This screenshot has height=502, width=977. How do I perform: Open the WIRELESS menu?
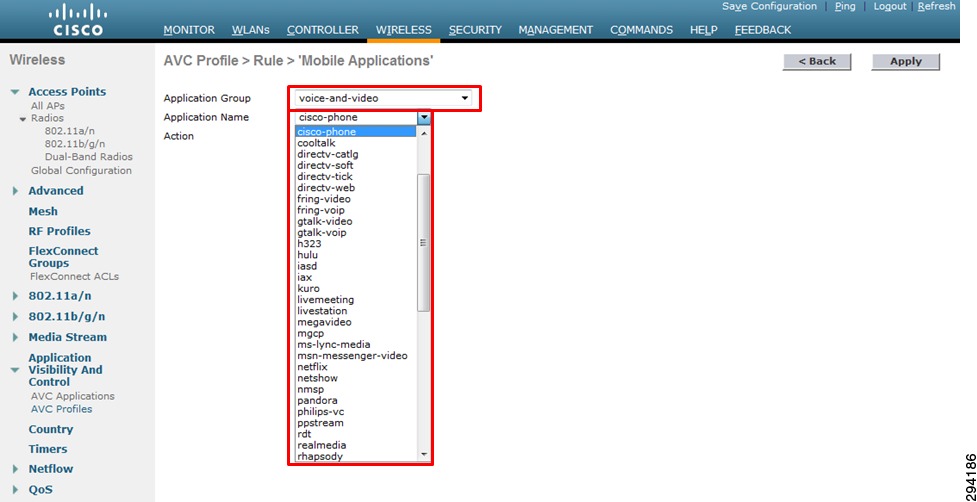404,30
